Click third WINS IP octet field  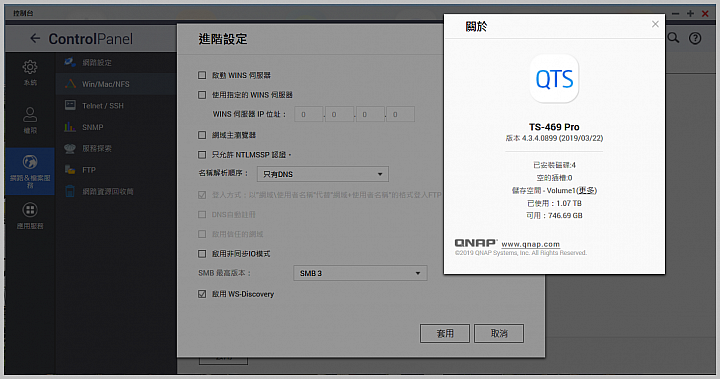tap(370, 114)
